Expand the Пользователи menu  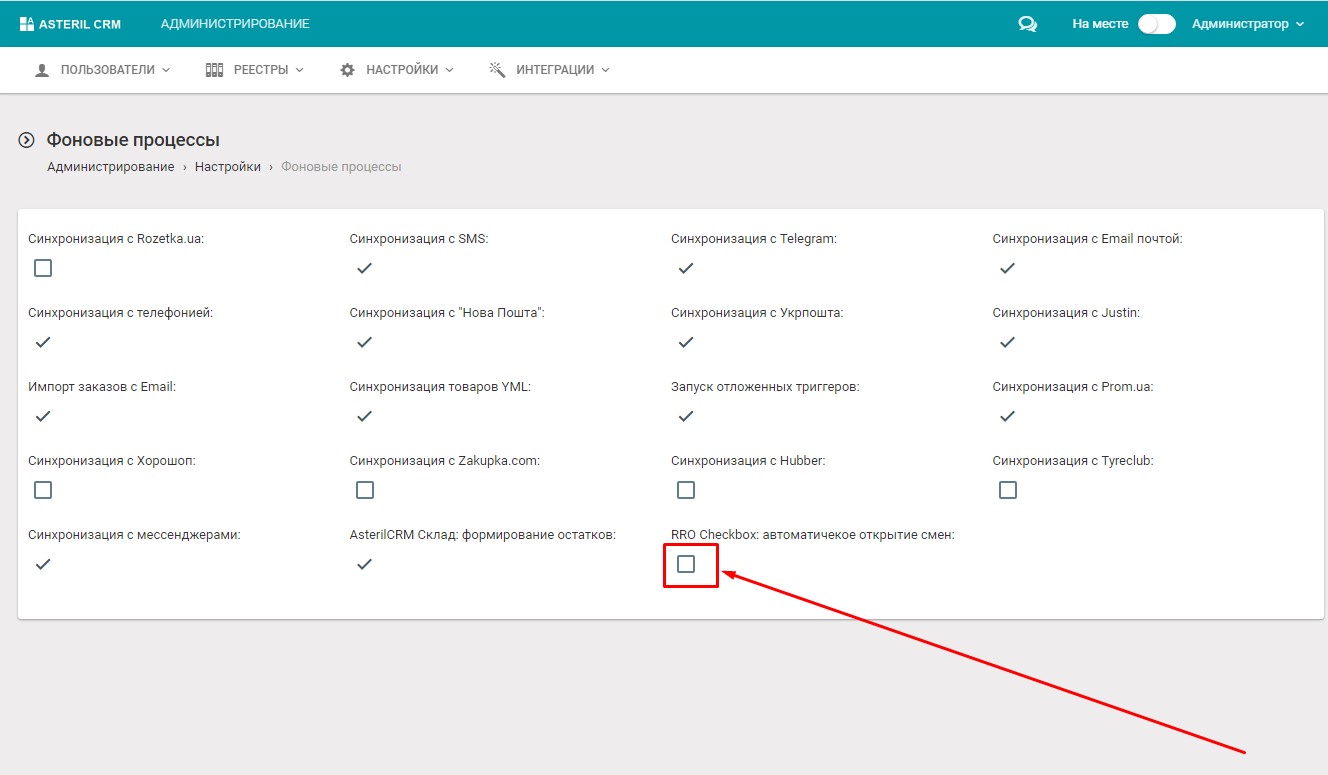point(103,70)
